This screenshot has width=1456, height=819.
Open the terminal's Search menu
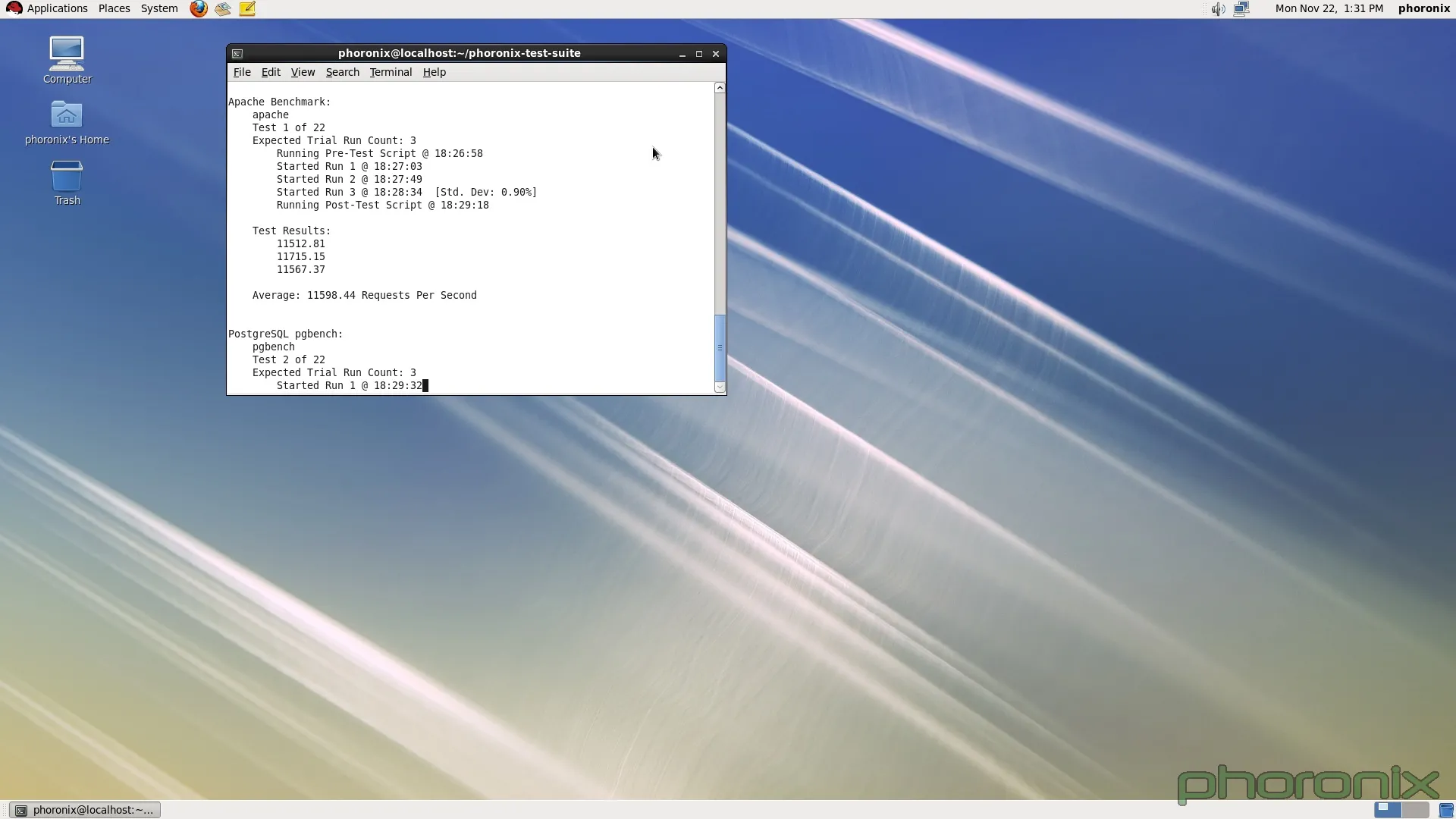[342, 72]
